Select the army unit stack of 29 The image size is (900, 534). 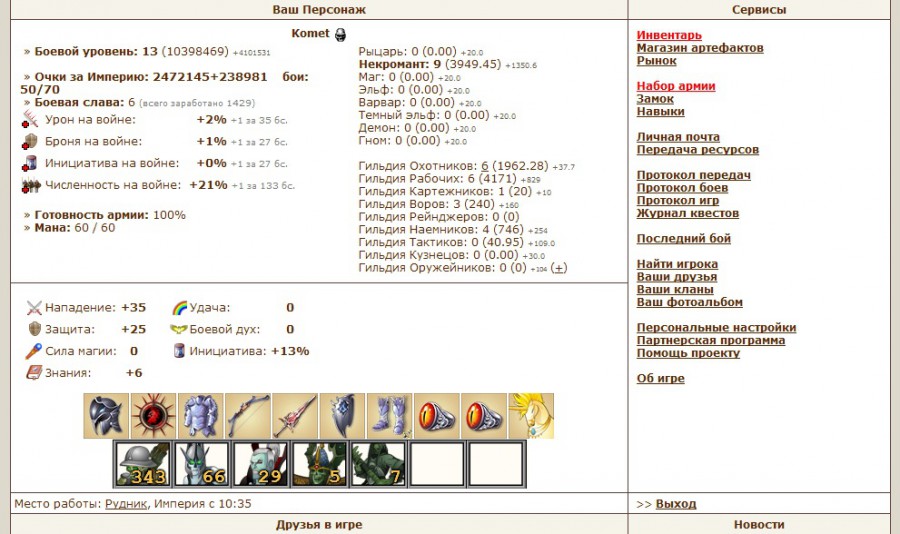click(x=261, y=465)
